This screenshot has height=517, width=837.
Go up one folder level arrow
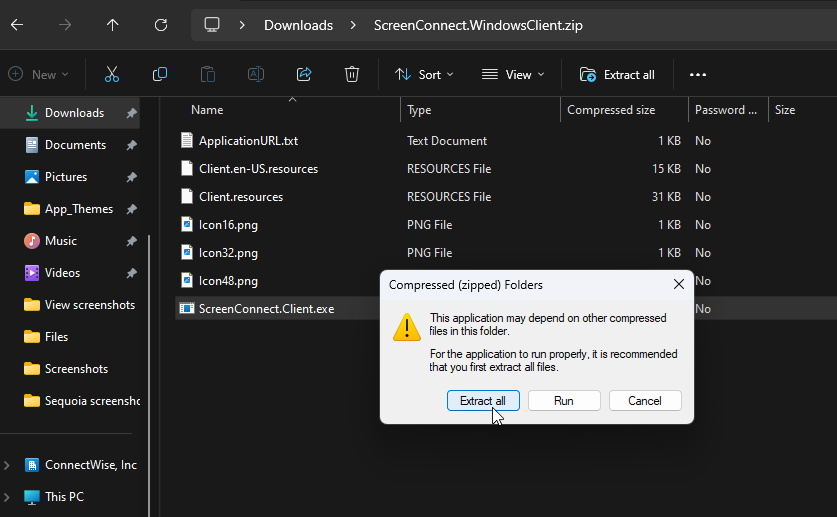coord(112,25)
